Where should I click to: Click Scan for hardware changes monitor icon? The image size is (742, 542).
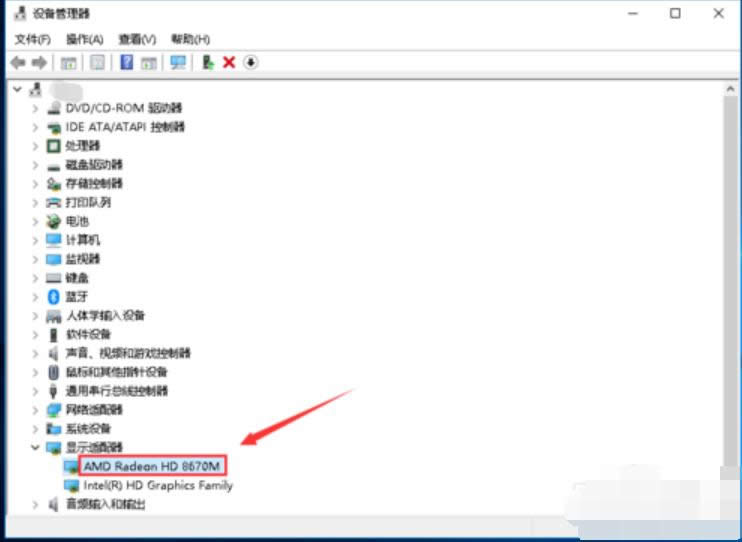[x=178, y=62]
